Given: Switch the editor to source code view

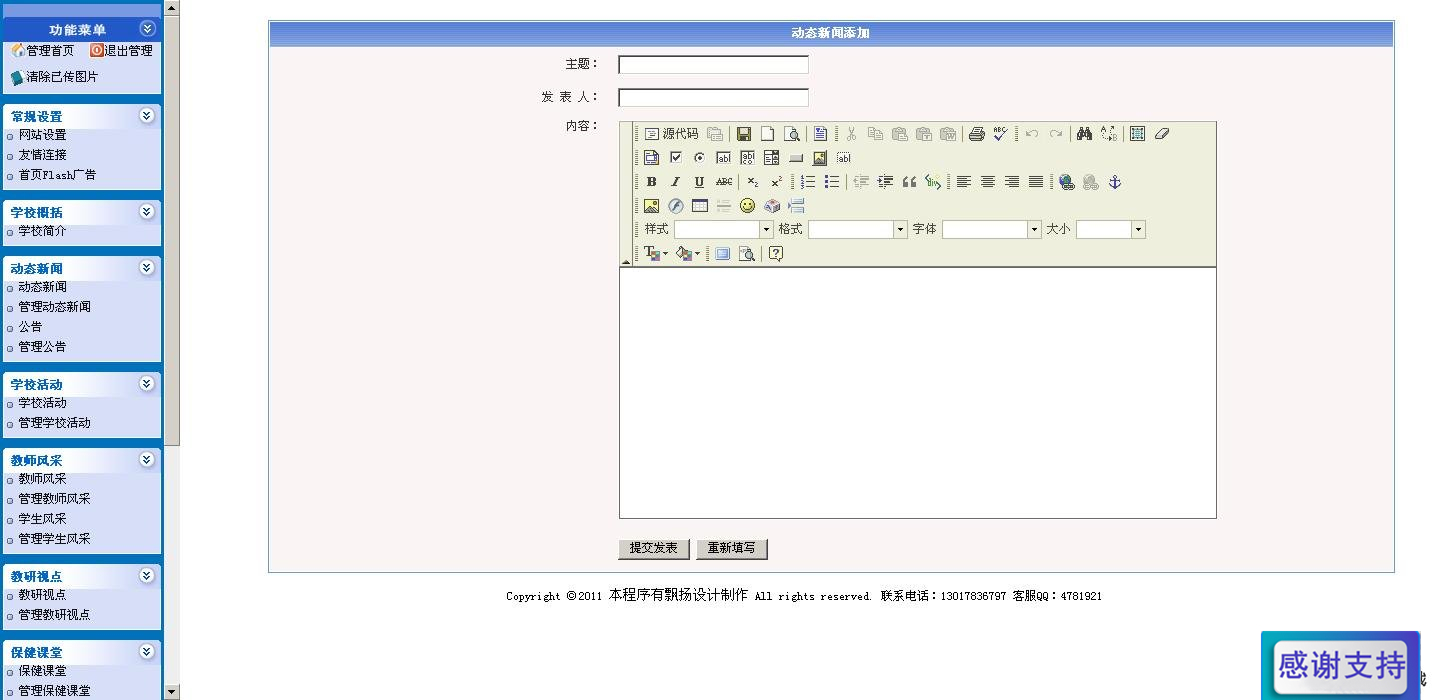Looking at the screenshot, I should (x=671, y=134).
